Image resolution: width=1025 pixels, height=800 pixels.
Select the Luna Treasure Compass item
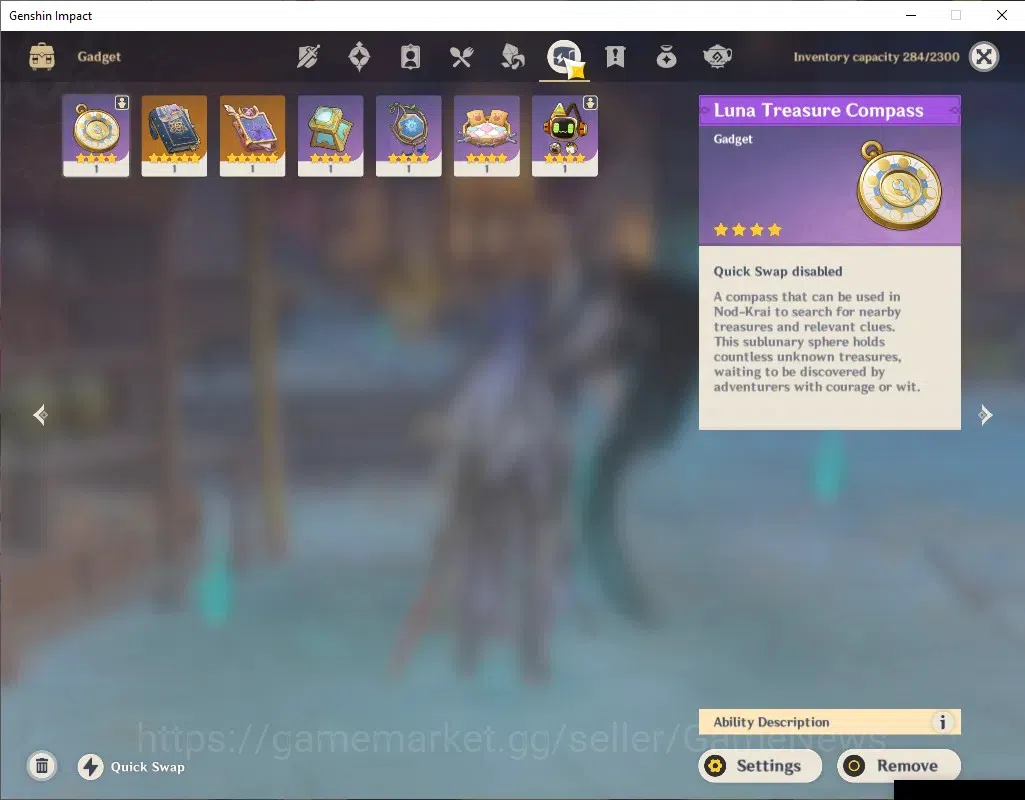pyautogui.click(x=96, y=136)
